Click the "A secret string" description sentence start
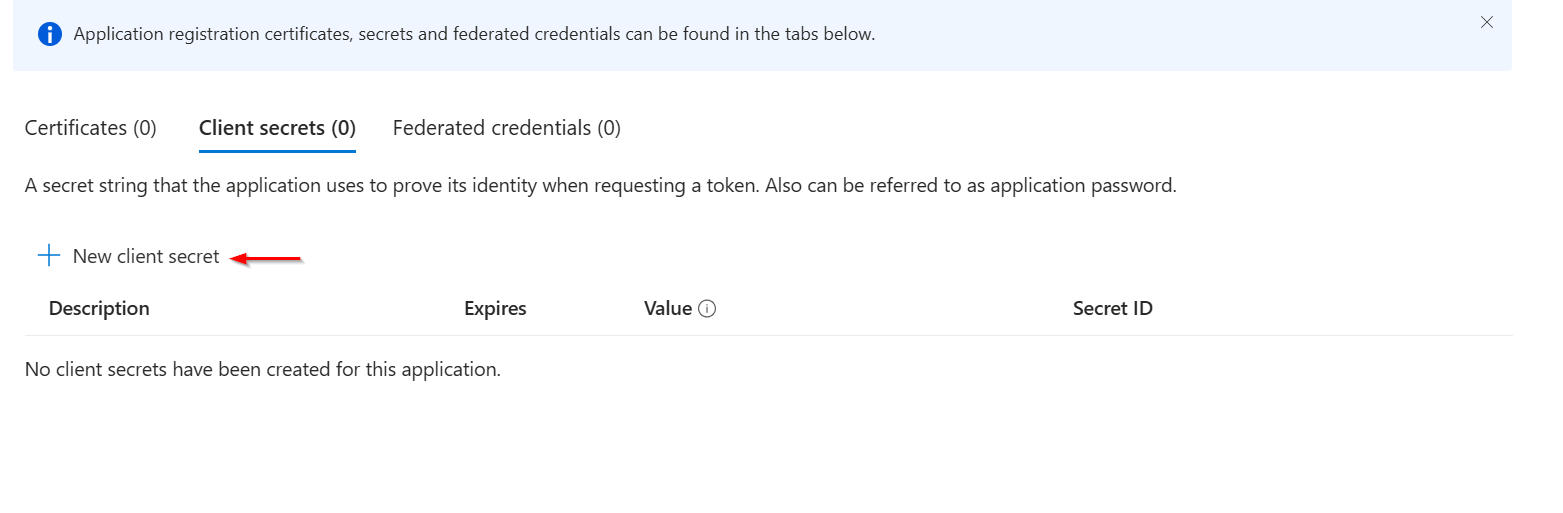The width and height of the screenshot is (1563, 513). point(80,186)
